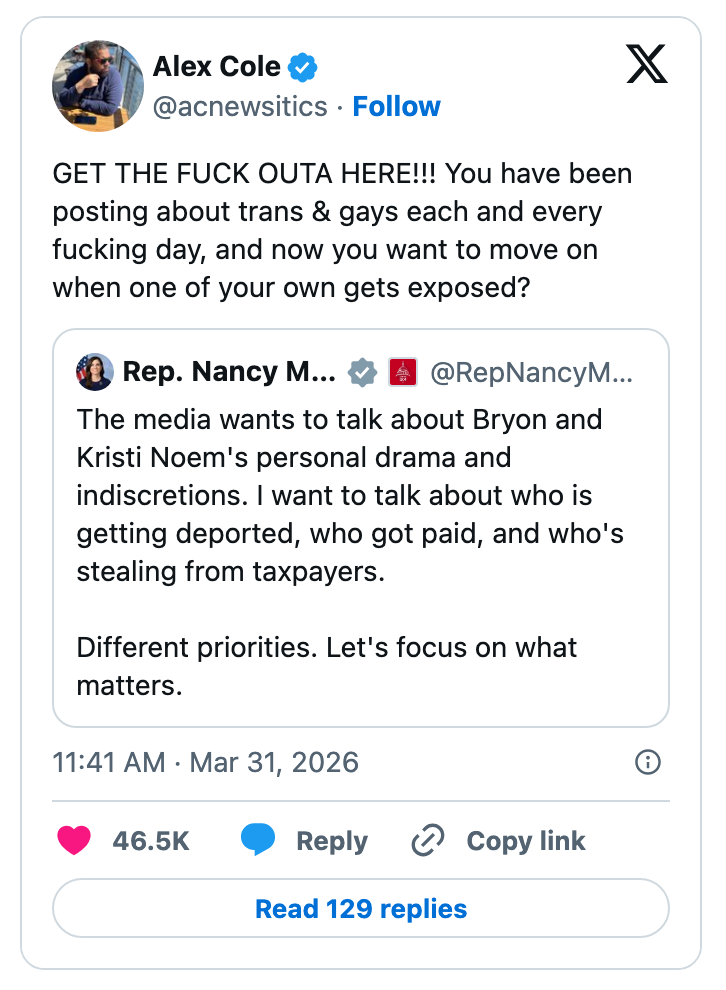The height and width of the screenshot is (990, 726).
Task: Open the reply speech bubble icon
Action: 258,840
